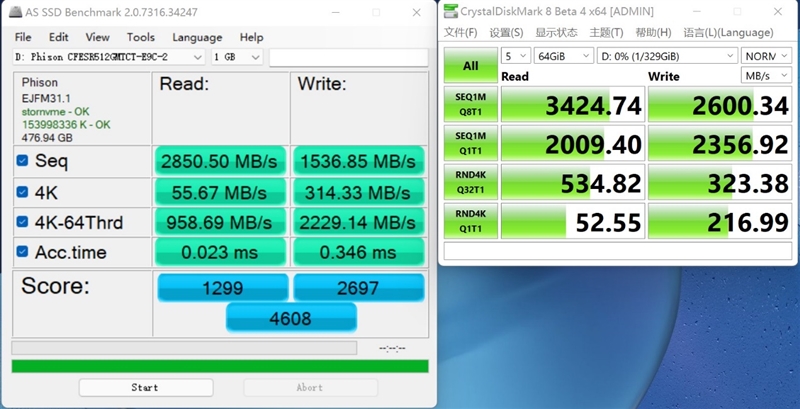Click the empty text field beside 1 GB
800x409 pixels.
click(x=348, y=57)
